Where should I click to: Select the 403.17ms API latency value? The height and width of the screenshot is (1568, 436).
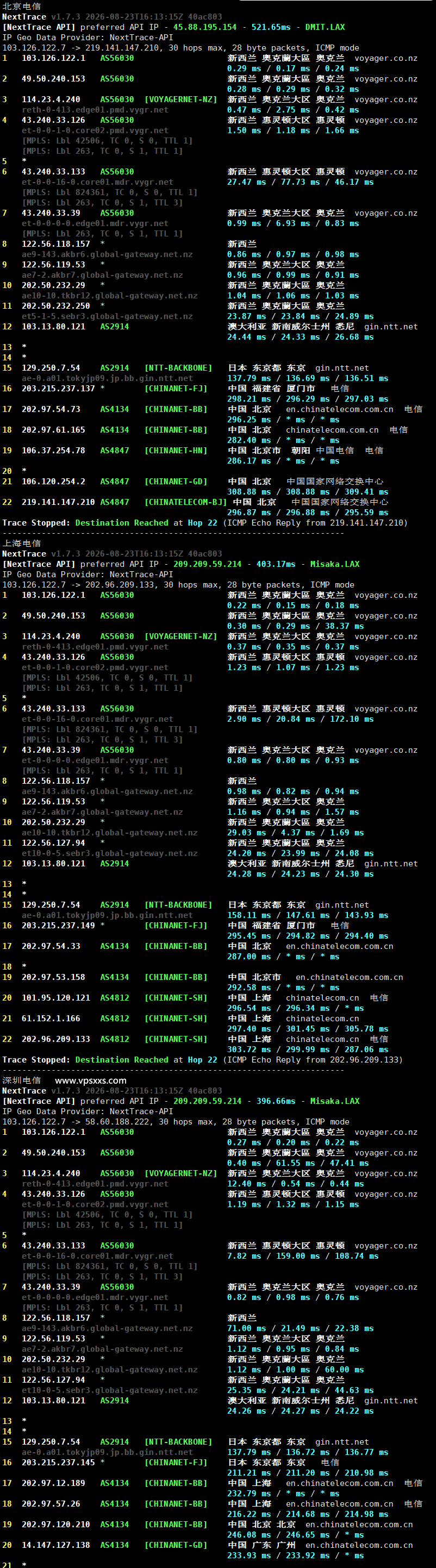tap(276, 564)
